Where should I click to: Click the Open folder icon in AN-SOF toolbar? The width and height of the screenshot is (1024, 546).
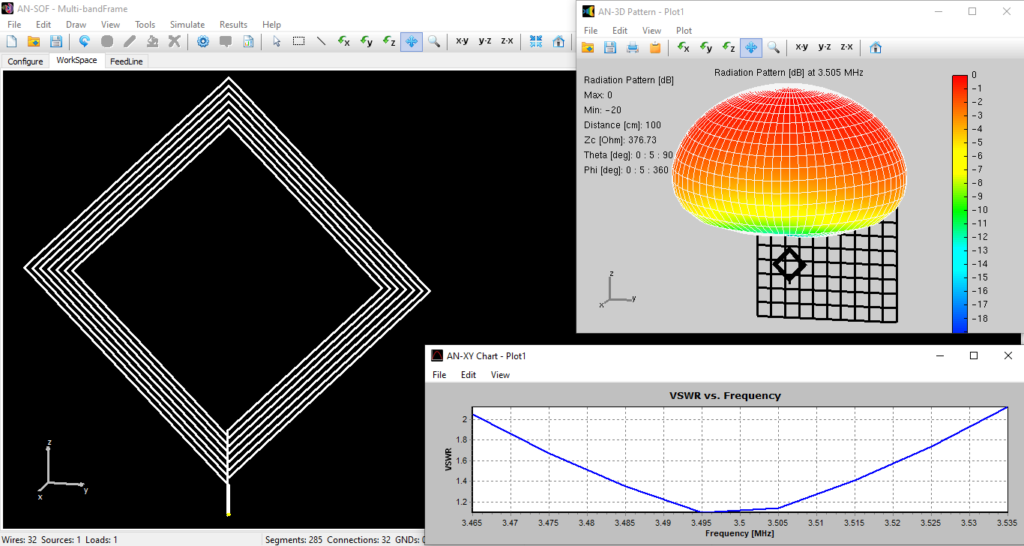(x=33, y=41)
